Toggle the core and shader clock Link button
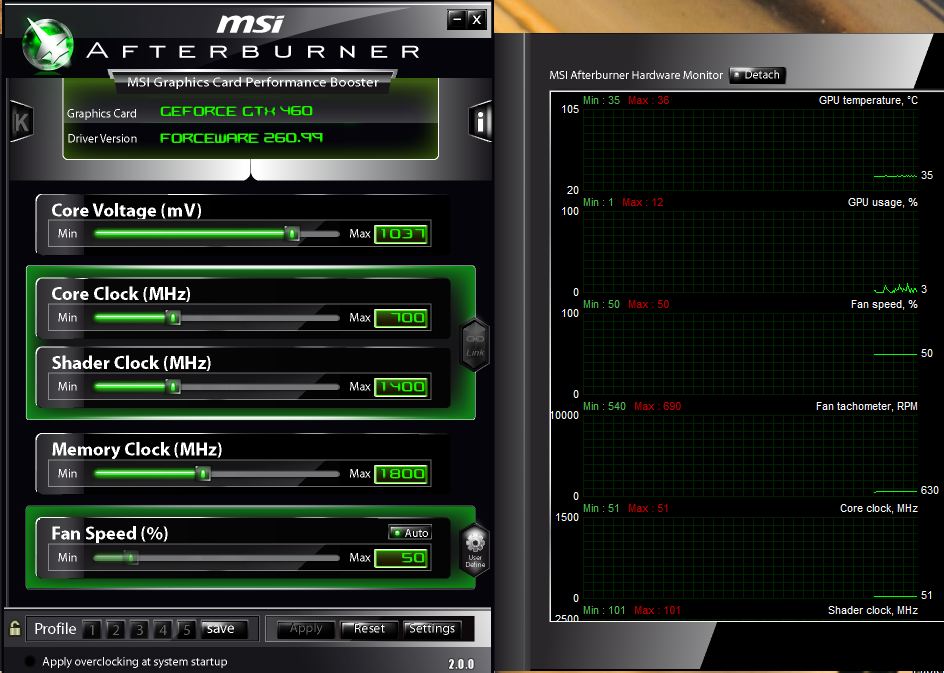944x673 pixels. [x=475, y=346]
